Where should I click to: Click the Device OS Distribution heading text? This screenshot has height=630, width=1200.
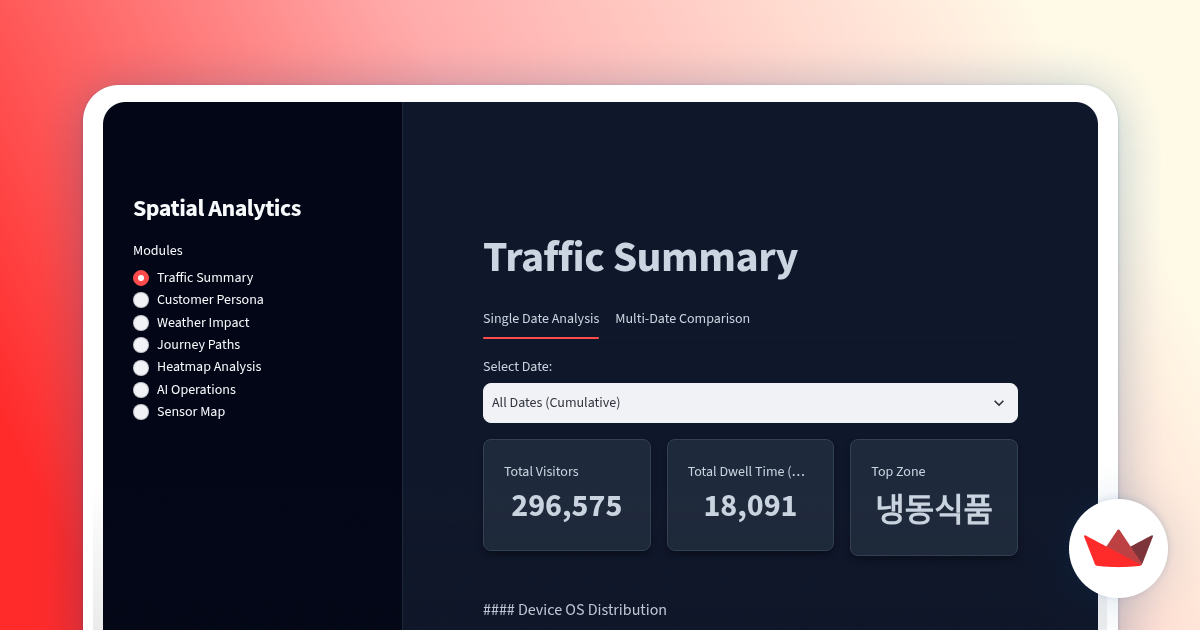coord(575,610)
